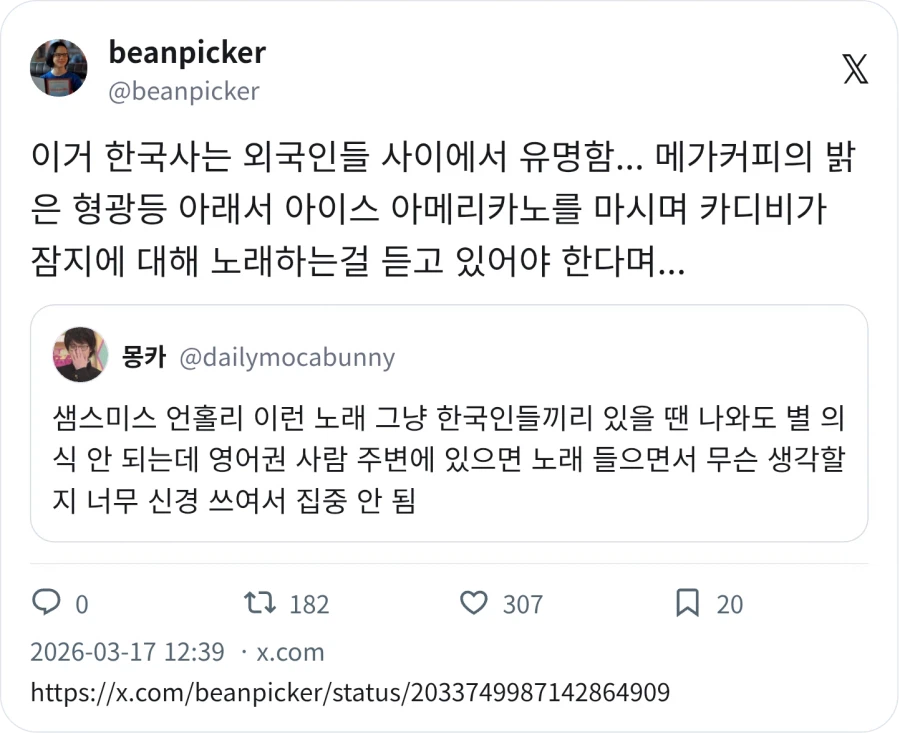This screenshot has height=733, width=900.
Task: Toggle retweet status via the repost icon
Action: pyautogui.click(x=262, y=604)
